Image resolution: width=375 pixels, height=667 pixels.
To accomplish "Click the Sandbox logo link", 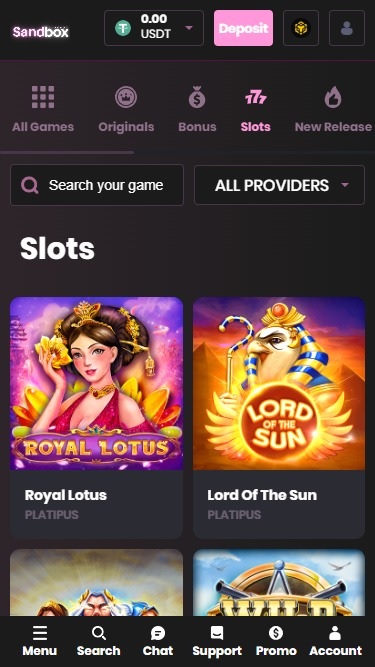I will pyautogui.click(x=41, y=32).
